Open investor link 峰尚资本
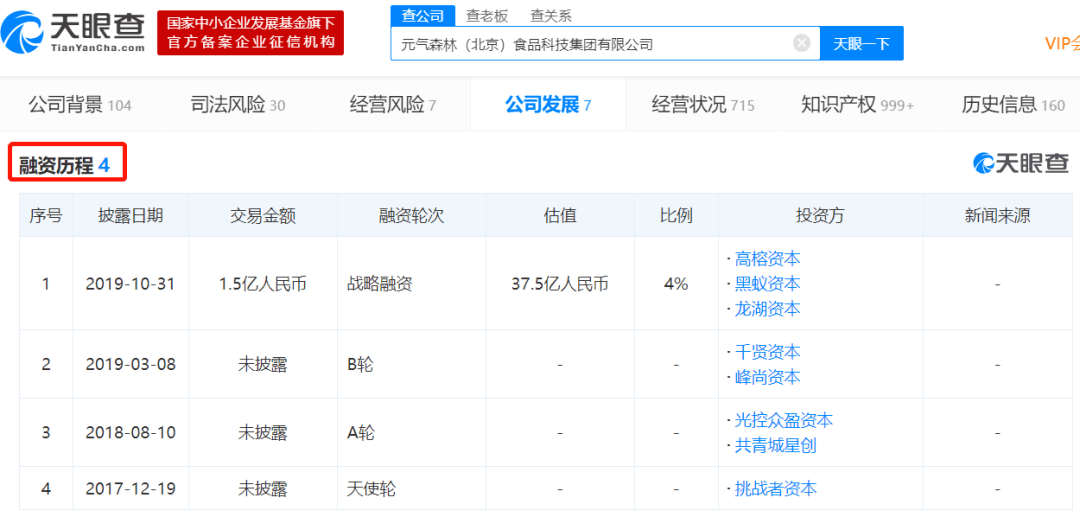 [767, 377]
